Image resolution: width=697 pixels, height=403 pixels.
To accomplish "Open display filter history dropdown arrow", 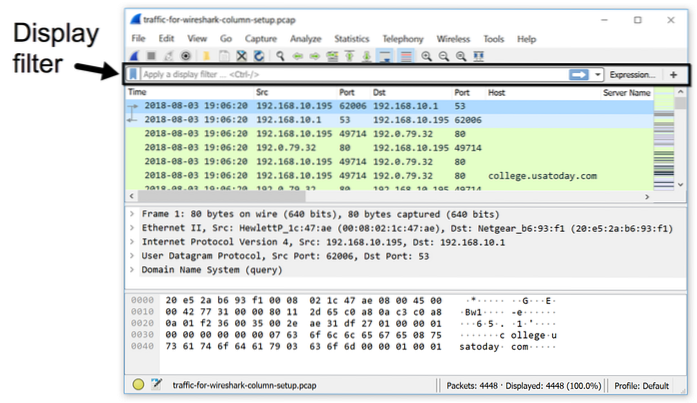I will pos(598,75).
